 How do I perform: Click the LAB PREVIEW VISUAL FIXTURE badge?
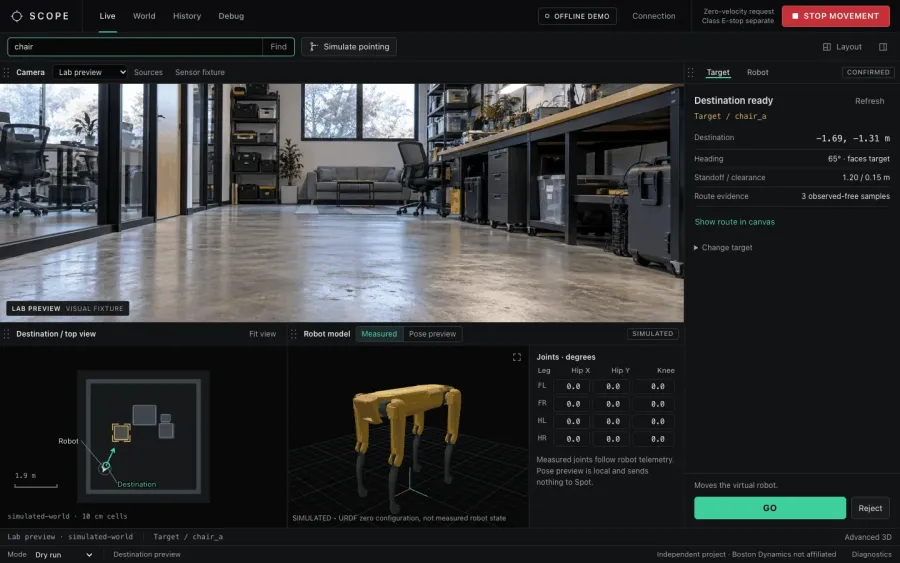click(68, 309)
